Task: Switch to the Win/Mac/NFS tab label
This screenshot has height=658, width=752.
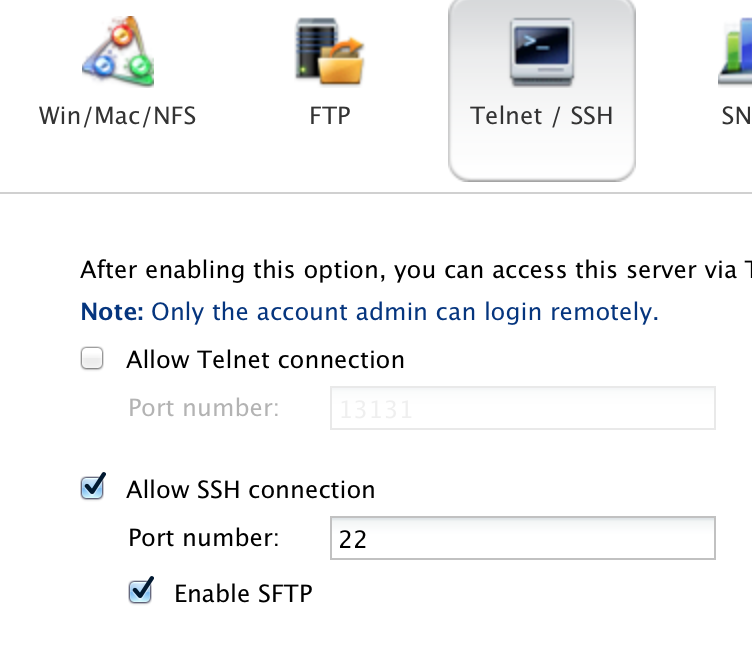Action: coord(118,116)
